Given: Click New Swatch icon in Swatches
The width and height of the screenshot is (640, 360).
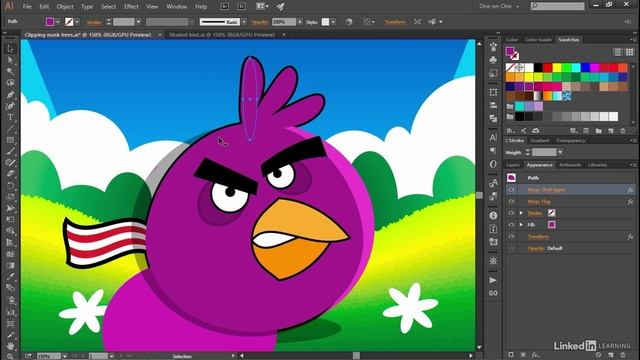Looking at the screenshot, I should click(x=611, y=131).
